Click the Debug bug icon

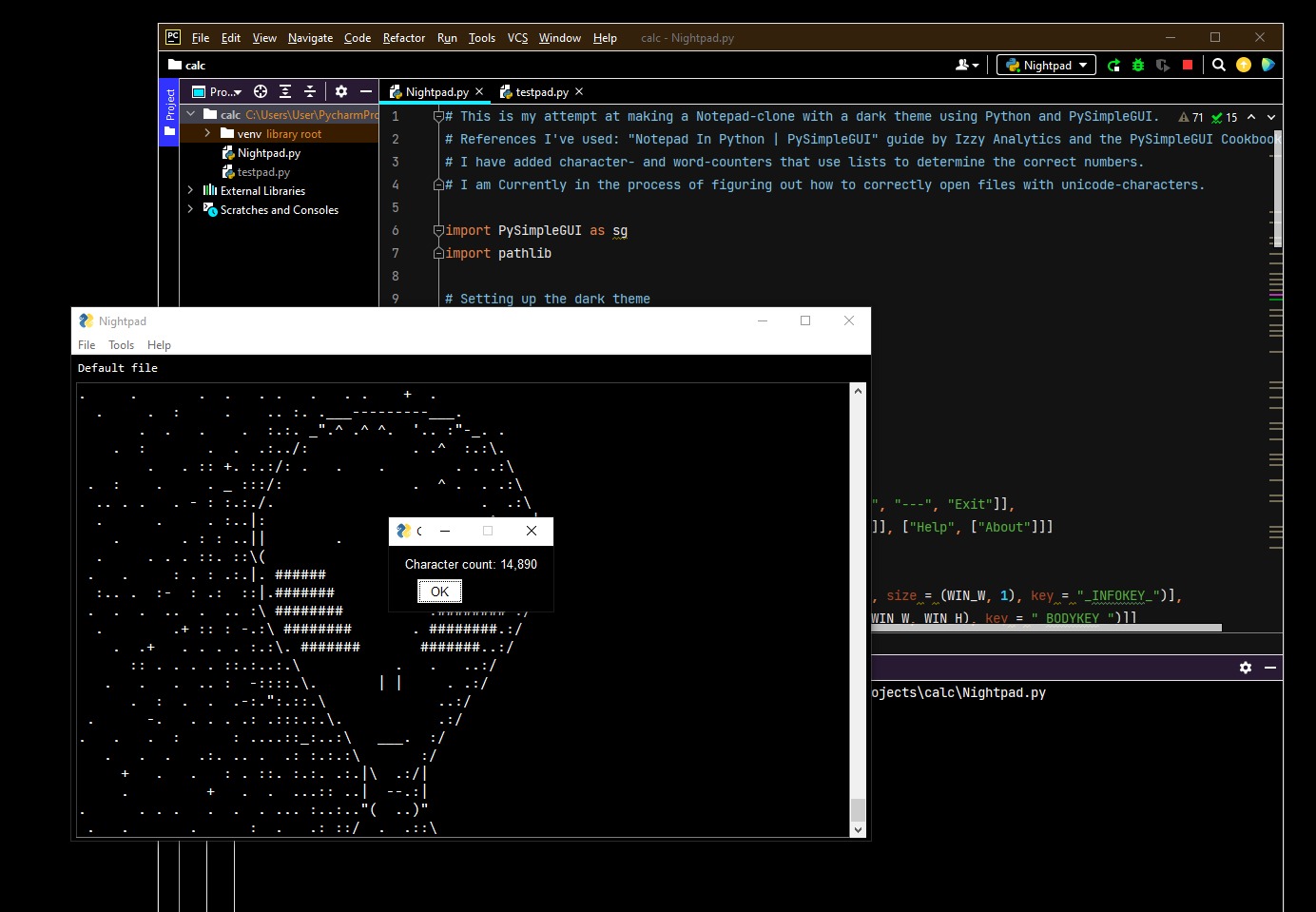1138,65
